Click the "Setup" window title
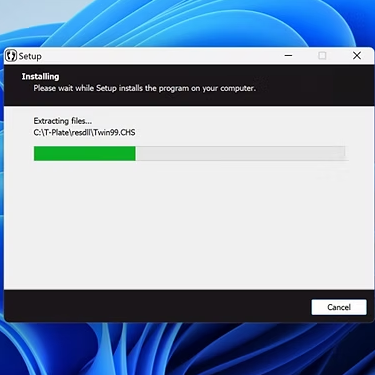This screenshot has width=375, height=375. pos(30,56)
